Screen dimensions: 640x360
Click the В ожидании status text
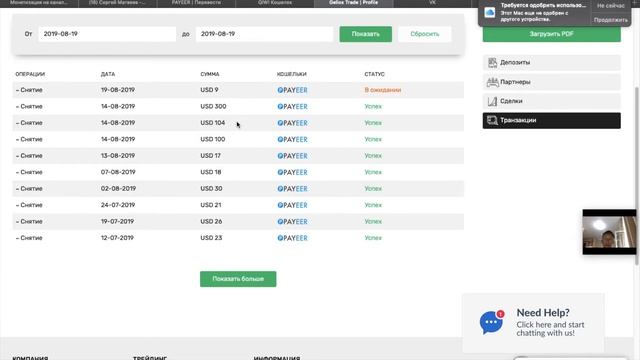[x=382, y=90]
